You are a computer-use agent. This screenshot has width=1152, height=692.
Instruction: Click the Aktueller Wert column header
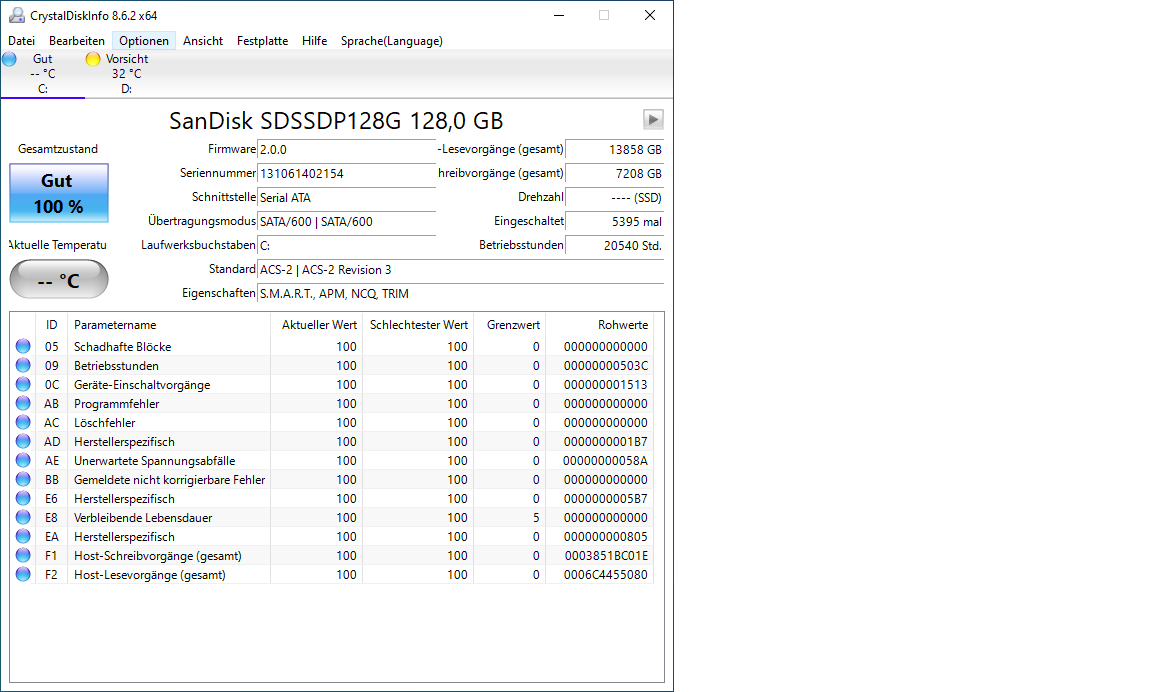(x=317, y=325)
